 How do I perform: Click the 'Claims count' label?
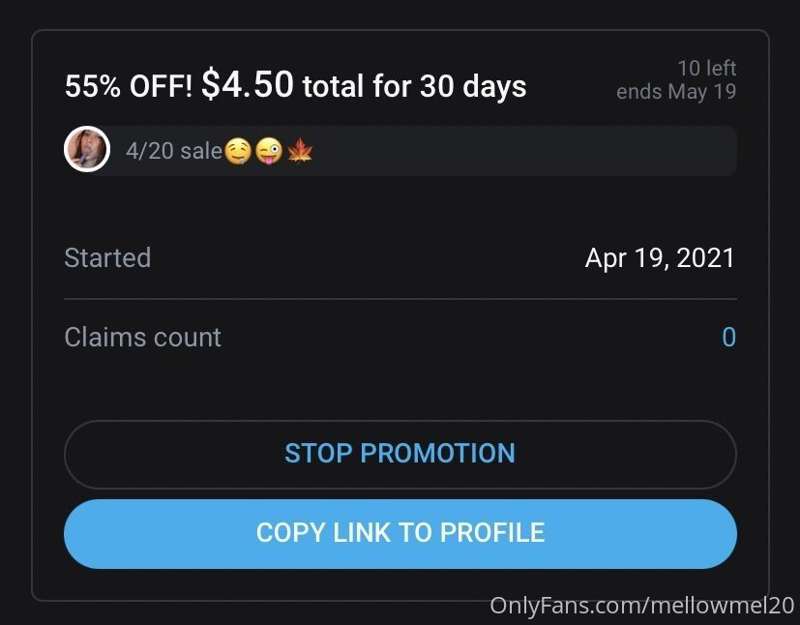[143, 337]
